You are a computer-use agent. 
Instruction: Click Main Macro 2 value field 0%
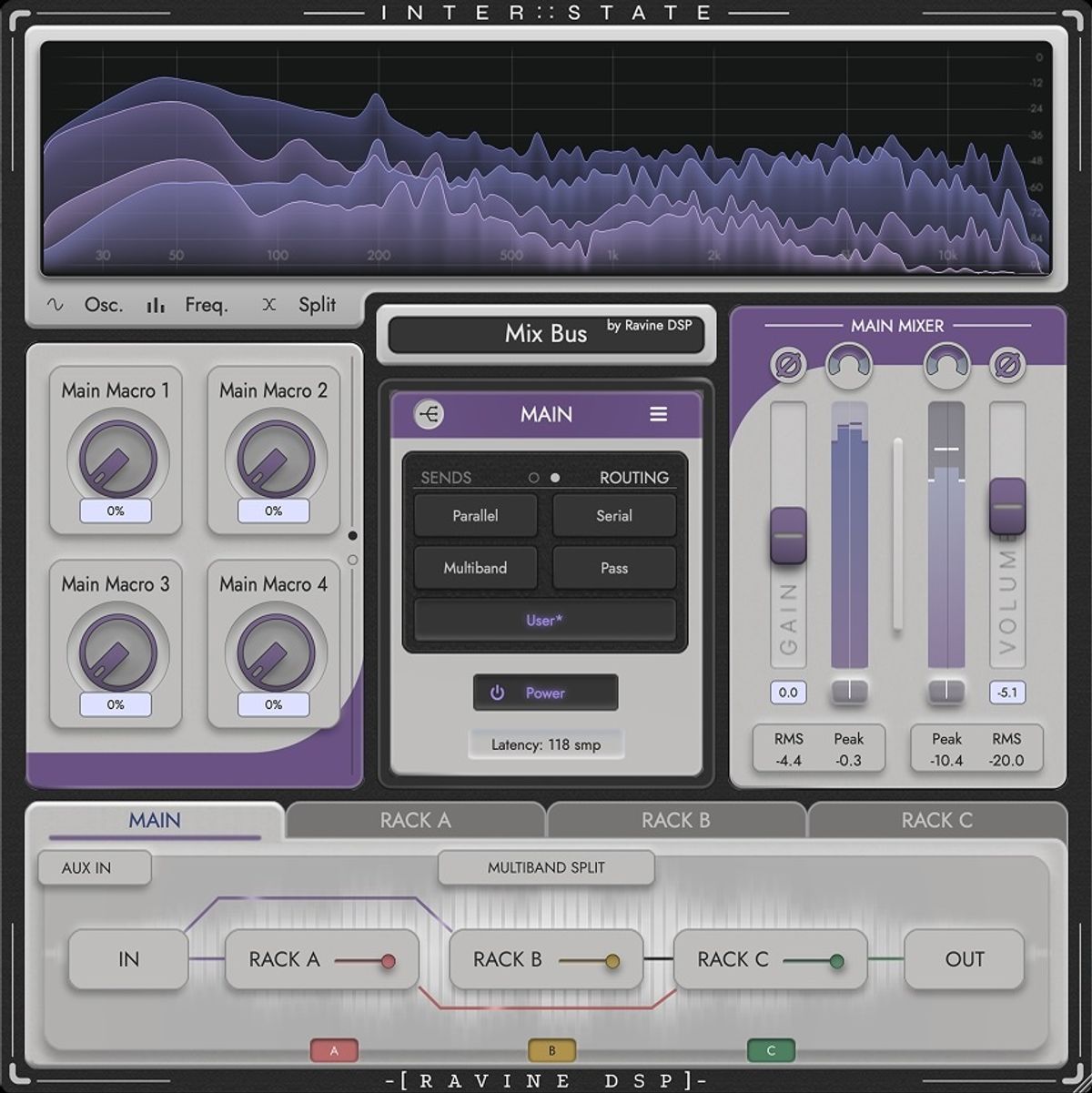pos(274,511)
